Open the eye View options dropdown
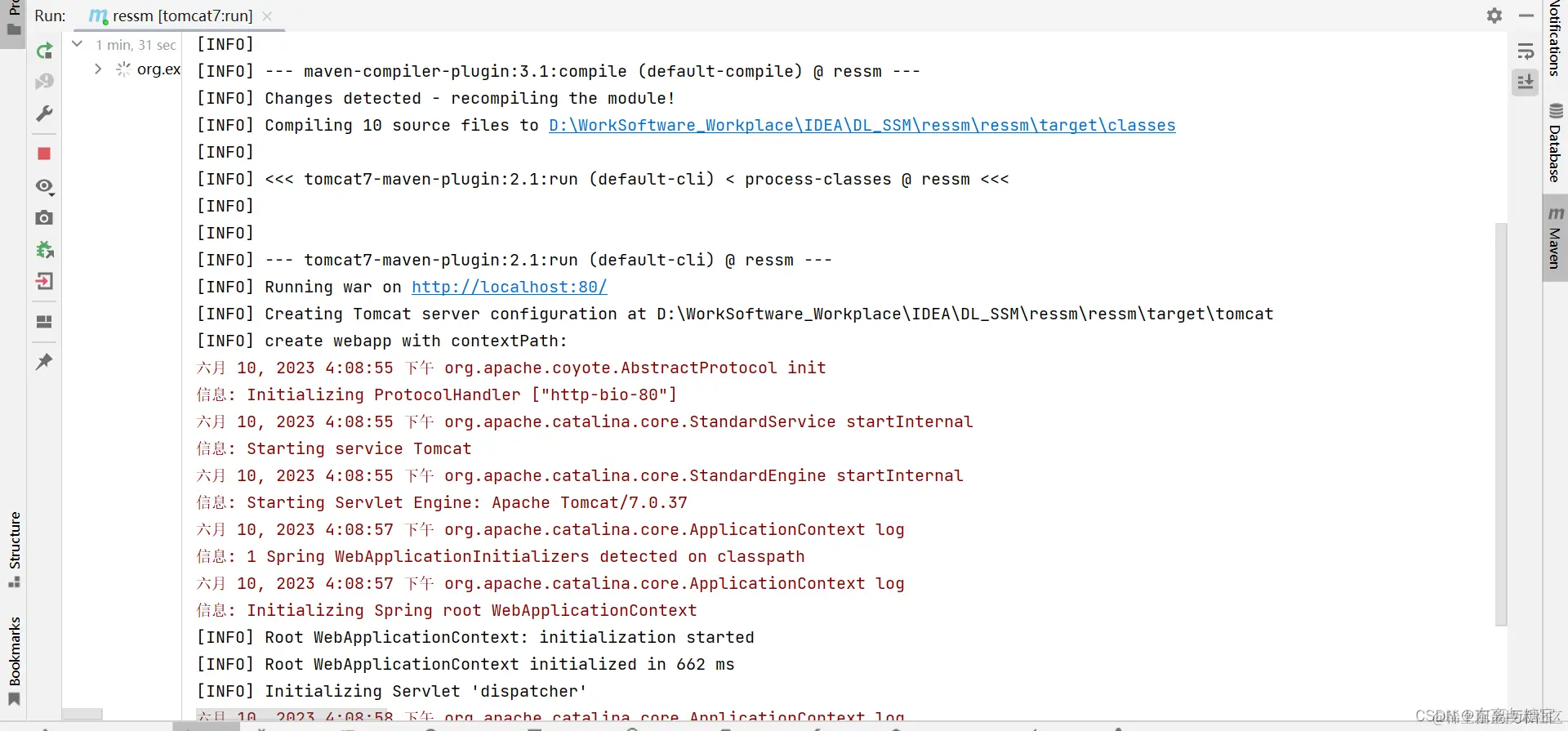Viewport: 1568px width, 731px height. tap(44, 186)
